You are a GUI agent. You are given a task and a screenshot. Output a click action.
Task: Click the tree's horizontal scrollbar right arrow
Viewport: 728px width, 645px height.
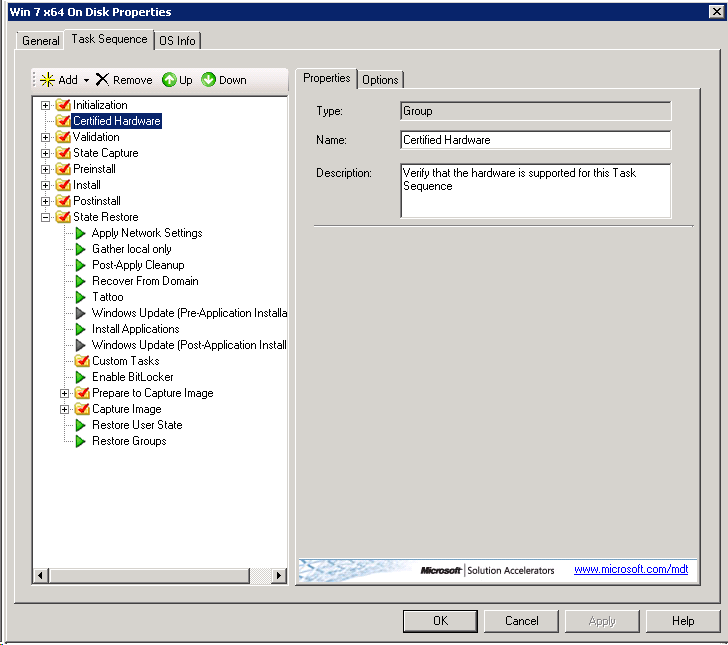(279, 576)
